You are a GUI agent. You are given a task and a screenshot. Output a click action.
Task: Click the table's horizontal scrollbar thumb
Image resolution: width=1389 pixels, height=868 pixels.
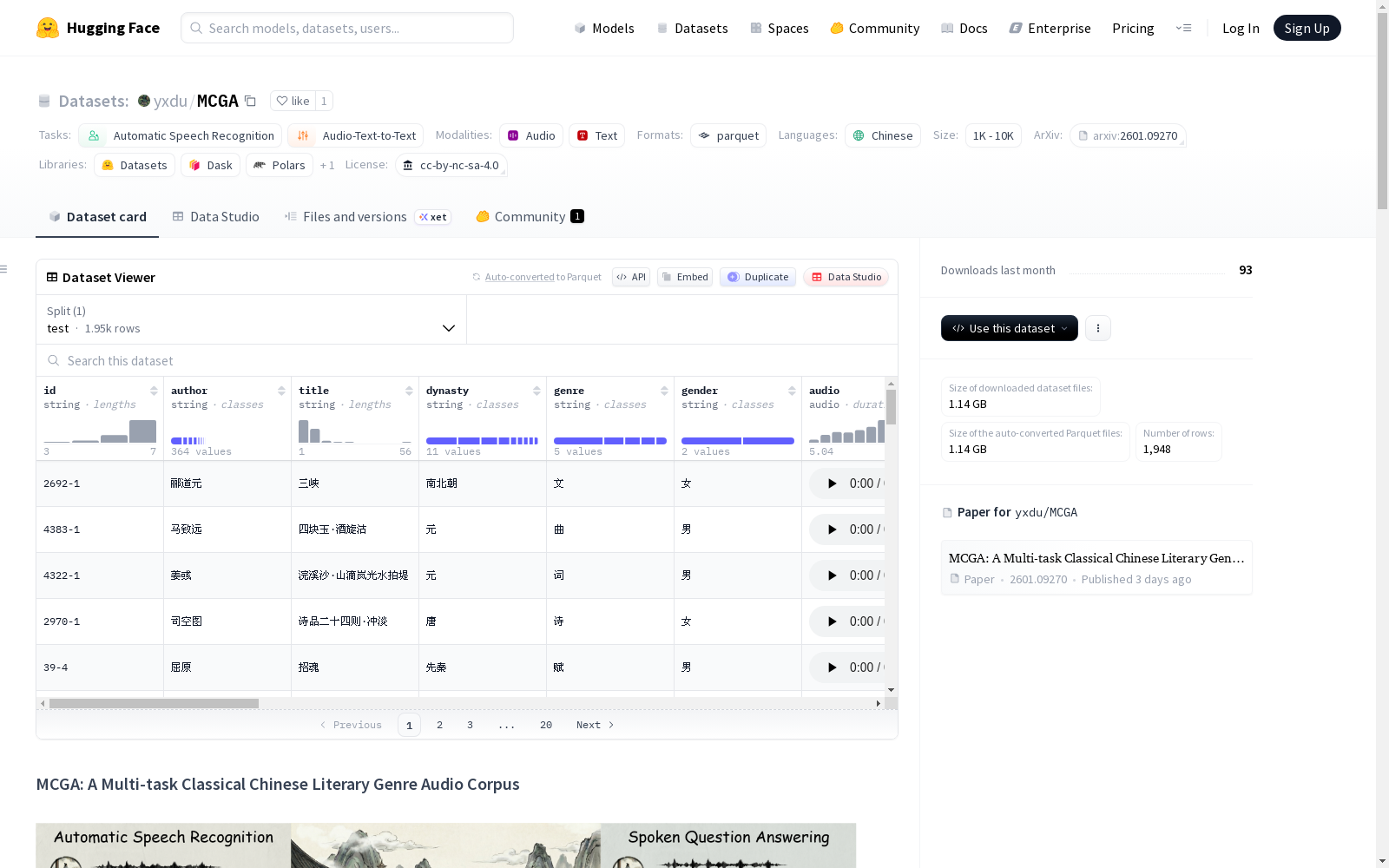coord(154,703)
